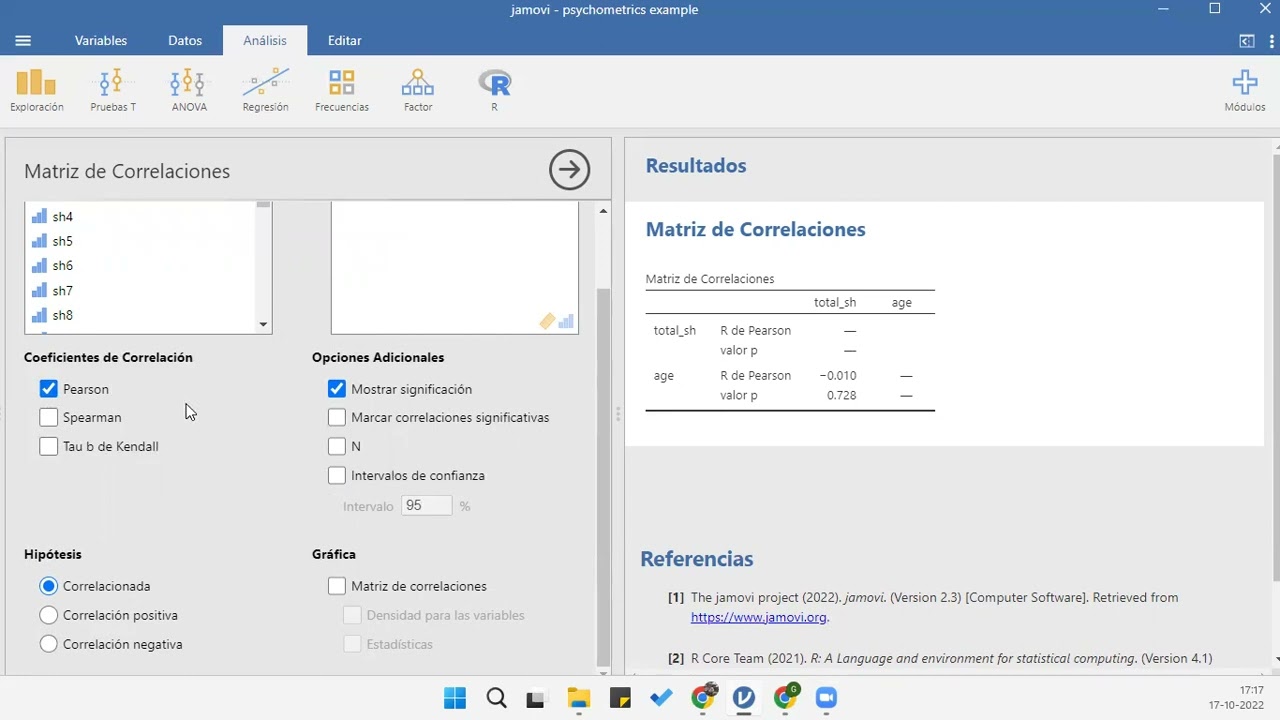This screenshot has width=1280, height=720.
Task: Enable Marcar correlaciones significativas checkbox
Action: click(x=337, y=417)
